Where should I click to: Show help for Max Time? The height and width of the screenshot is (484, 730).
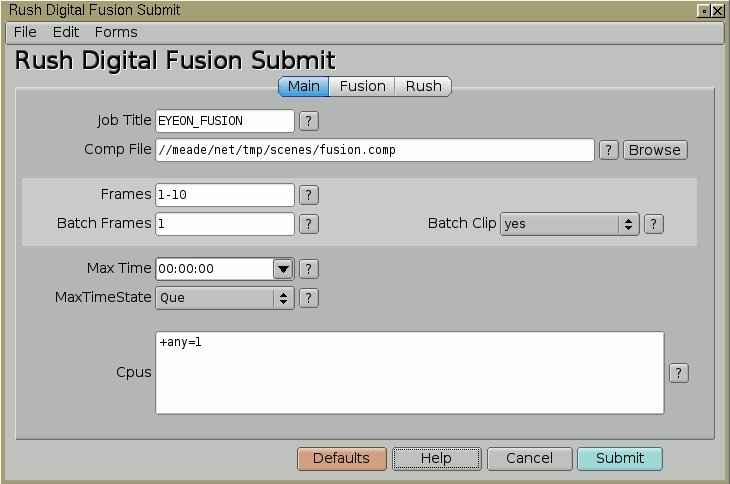pyautogui.click(x=309, y=269)
